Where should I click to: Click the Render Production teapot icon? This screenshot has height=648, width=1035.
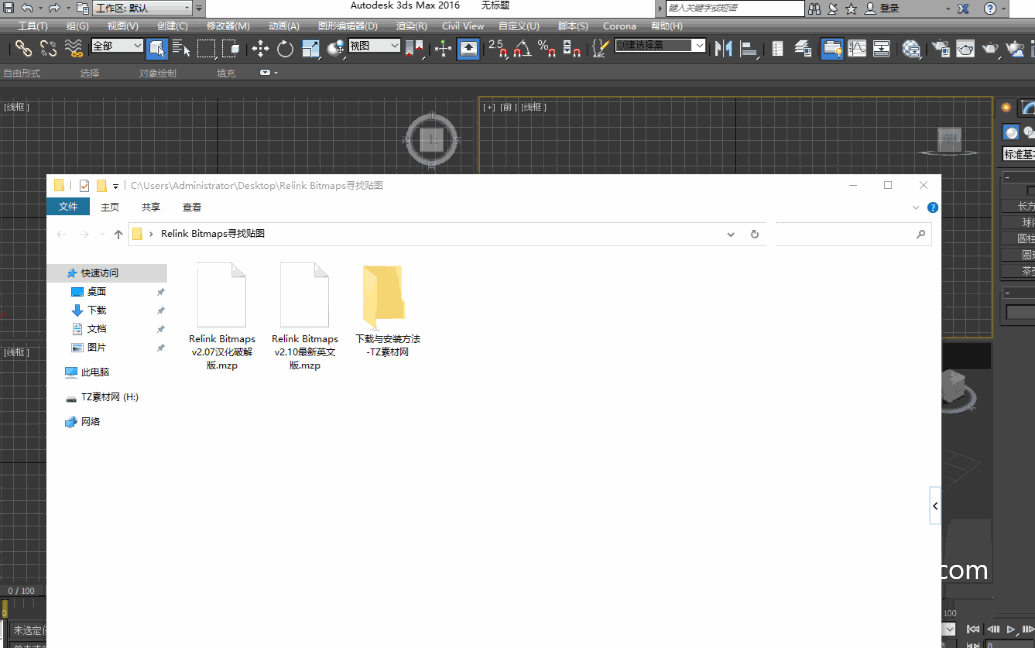[990, 48]
